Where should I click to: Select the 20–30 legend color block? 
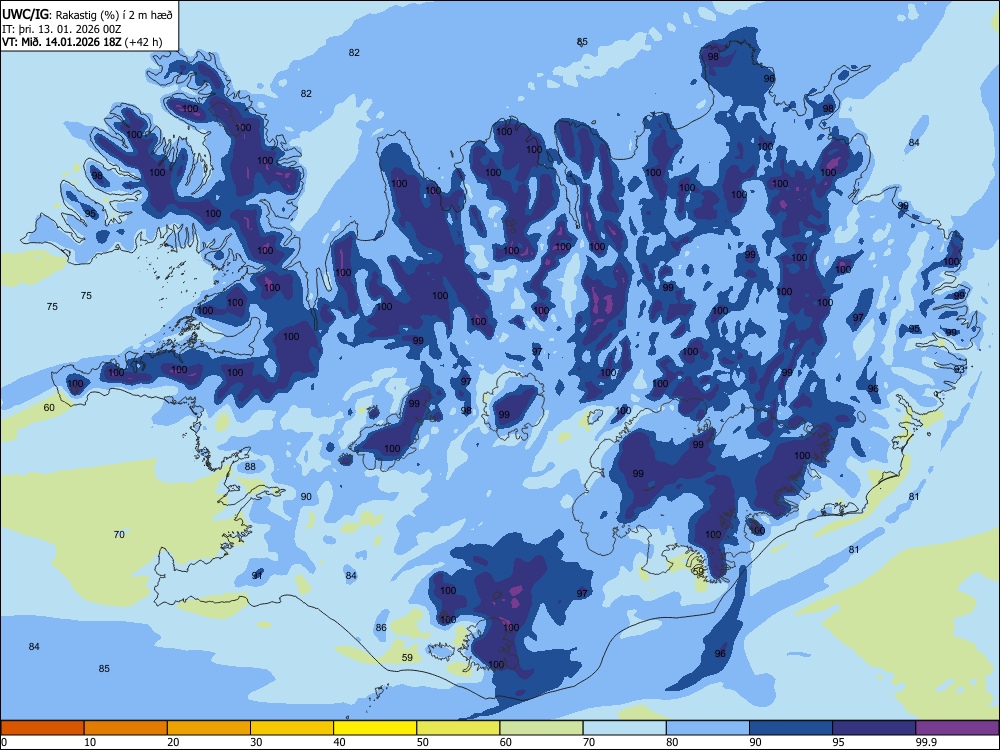click(209, 728)
